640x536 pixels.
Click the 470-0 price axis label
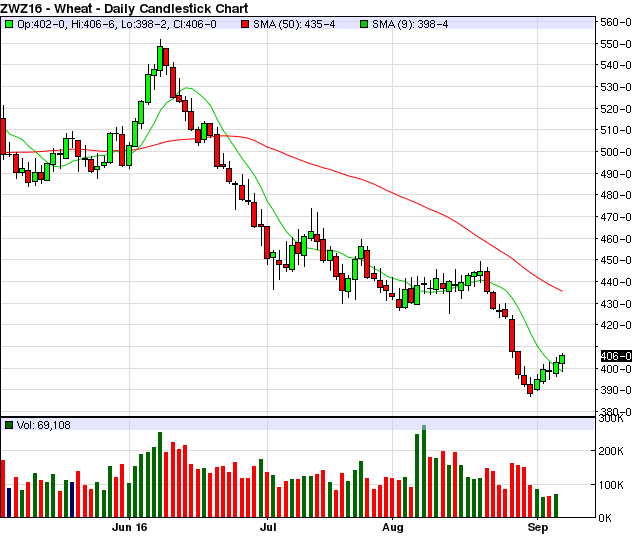click(x=616, y=217)
